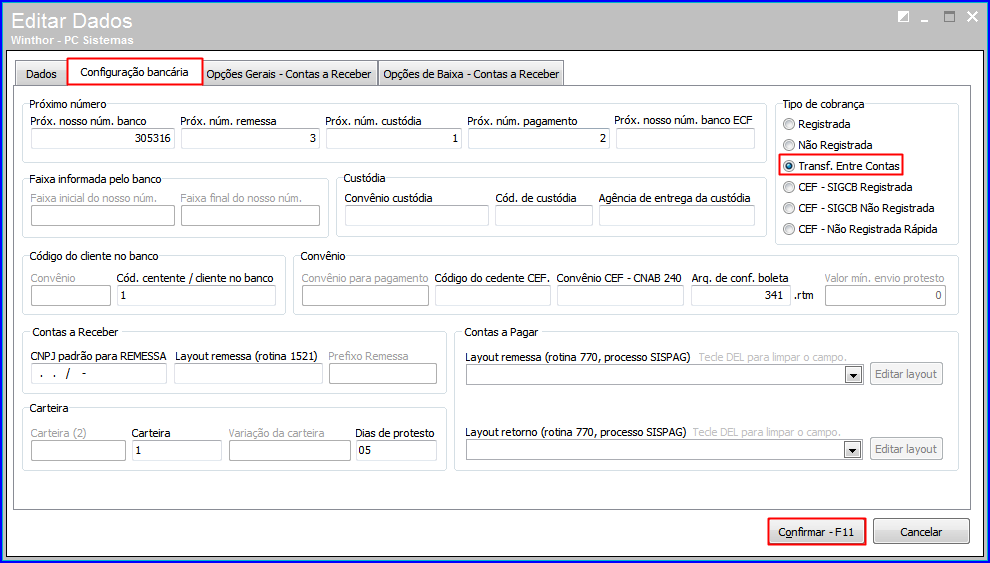Select Transf. Entre Contas radio option
990x563 pixels.
[789, 166]
